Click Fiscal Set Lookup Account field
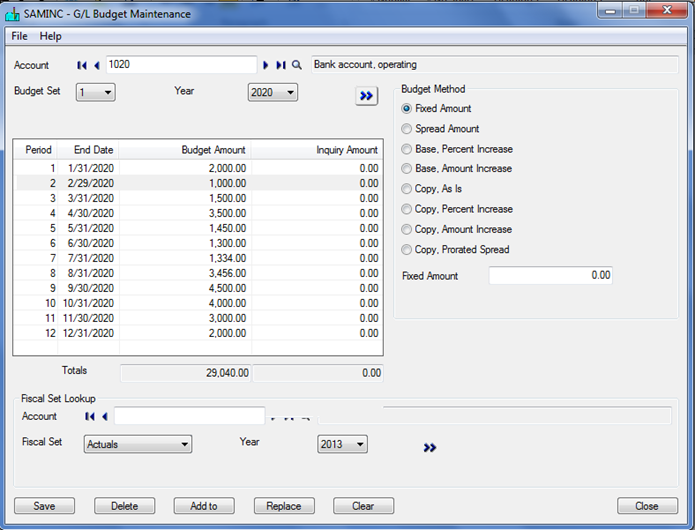The height and width of the screenshot is (530, 695). click(190, 416)
